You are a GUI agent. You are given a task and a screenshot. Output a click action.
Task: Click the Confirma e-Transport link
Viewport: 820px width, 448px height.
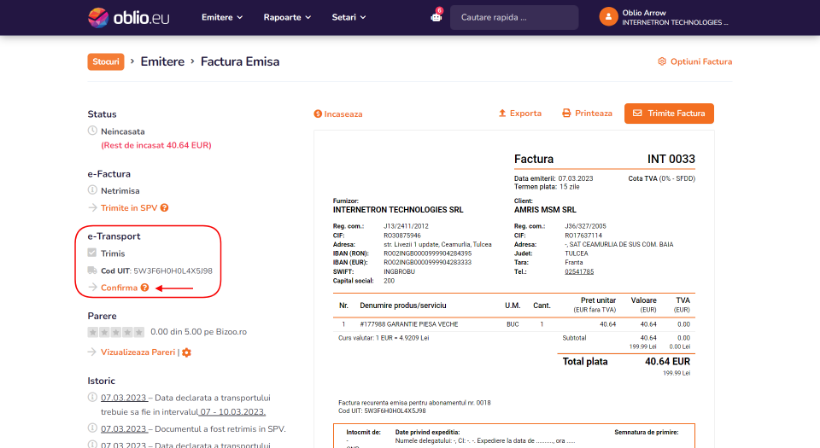click(x=119, y=288)
